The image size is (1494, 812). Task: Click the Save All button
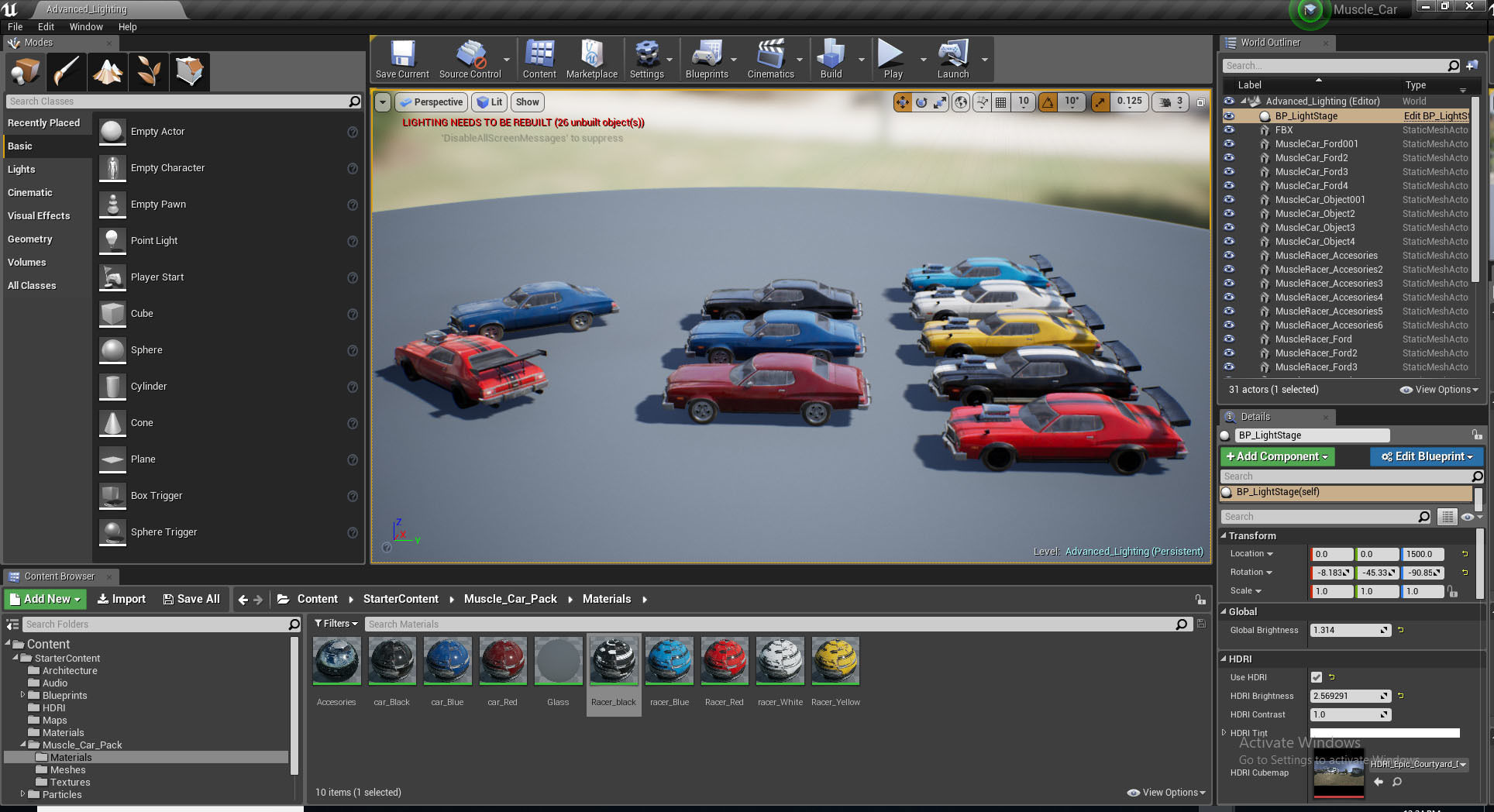click(x=191, y=599)
